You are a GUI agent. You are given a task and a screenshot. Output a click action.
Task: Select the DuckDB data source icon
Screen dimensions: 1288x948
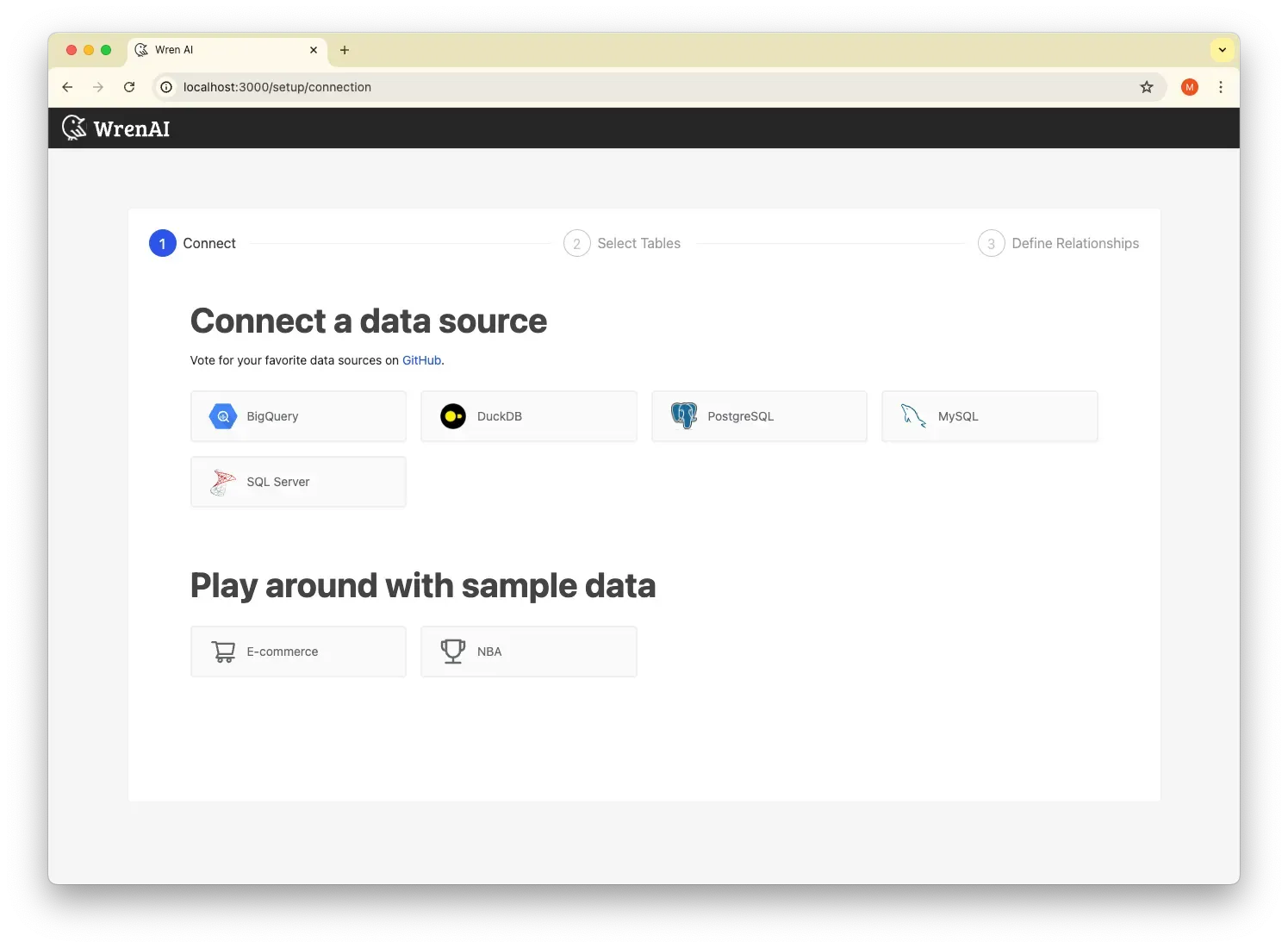[x=453, y=416]
